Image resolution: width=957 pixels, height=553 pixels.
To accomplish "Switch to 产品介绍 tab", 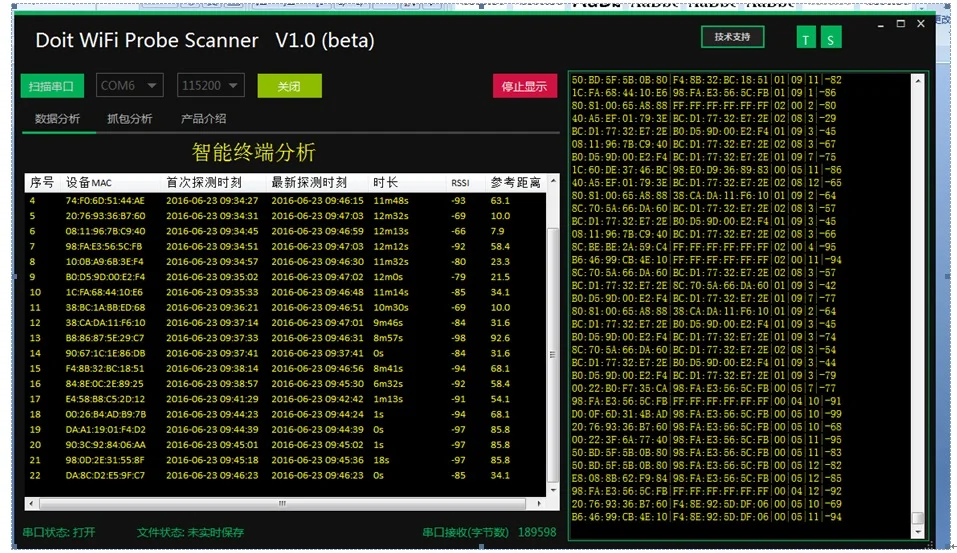I will (203, 119).
